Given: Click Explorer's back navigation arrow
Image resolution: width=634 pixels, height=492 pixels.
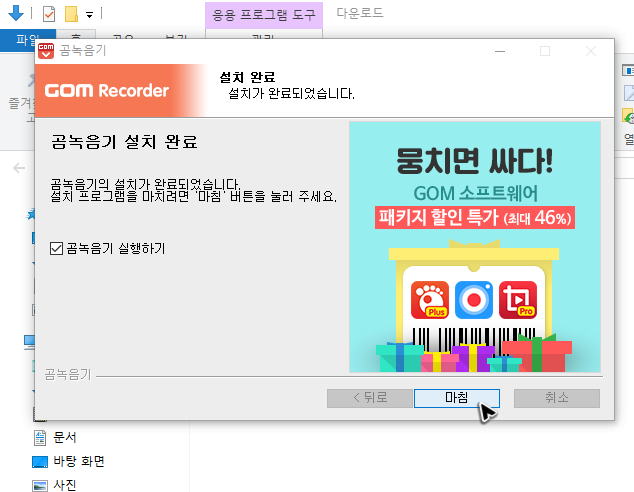Looking at the screenshot, I should coord(19,168).
